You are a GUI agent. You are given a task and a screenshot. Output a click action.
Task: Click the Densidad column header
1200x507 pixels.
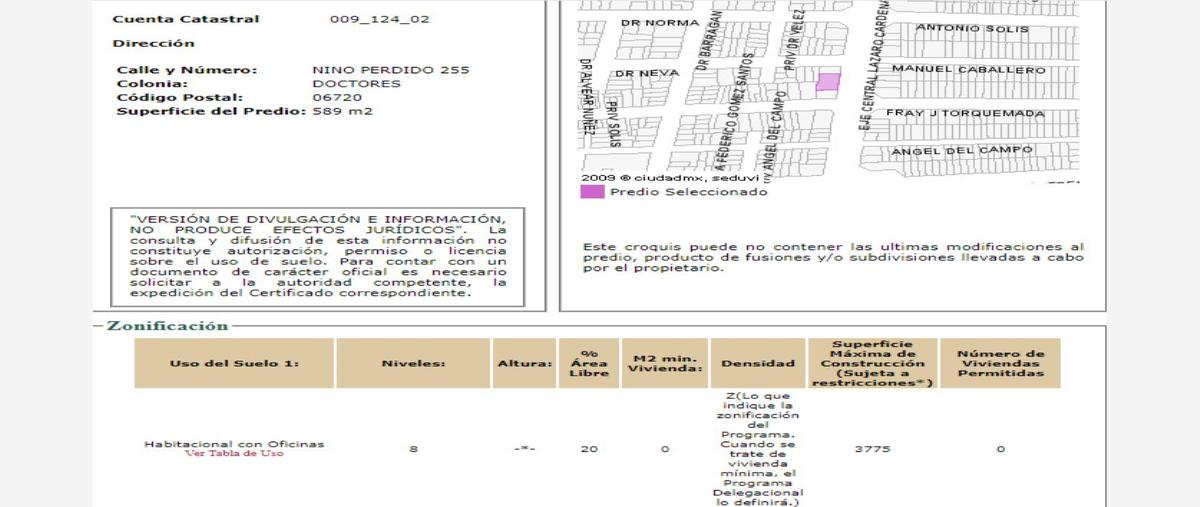pyautogui.click(x=758, y=364)
